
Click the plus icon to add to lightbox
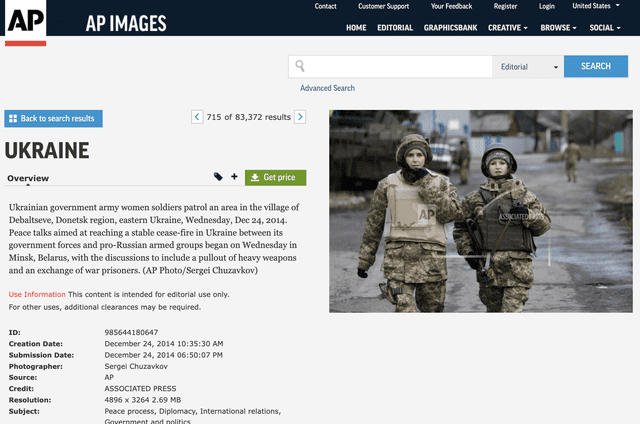click(x=234, y=177)
